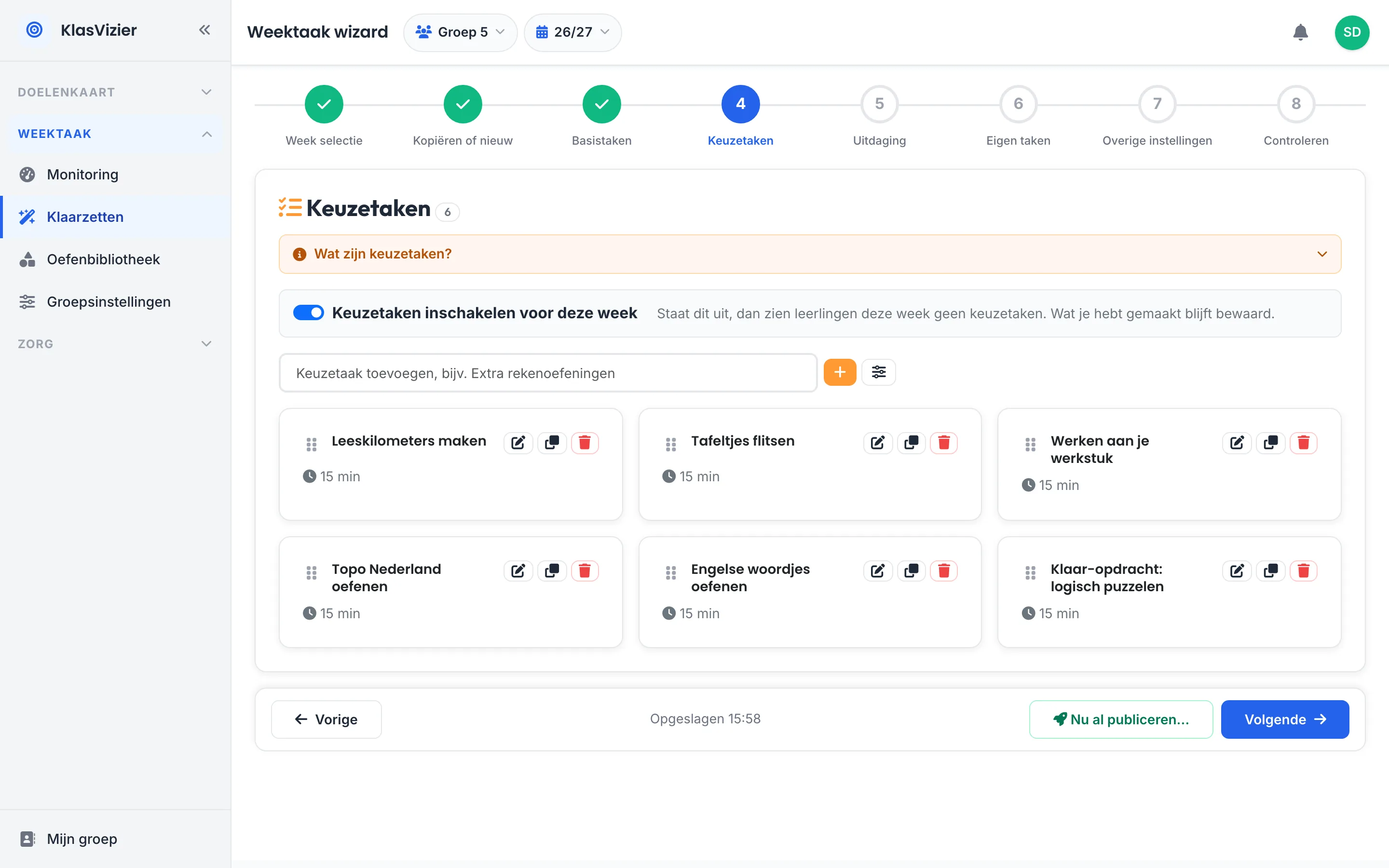Duplicate the Engelse woordjes oefenen task
1389x868 pixels.
pos(911,570)
